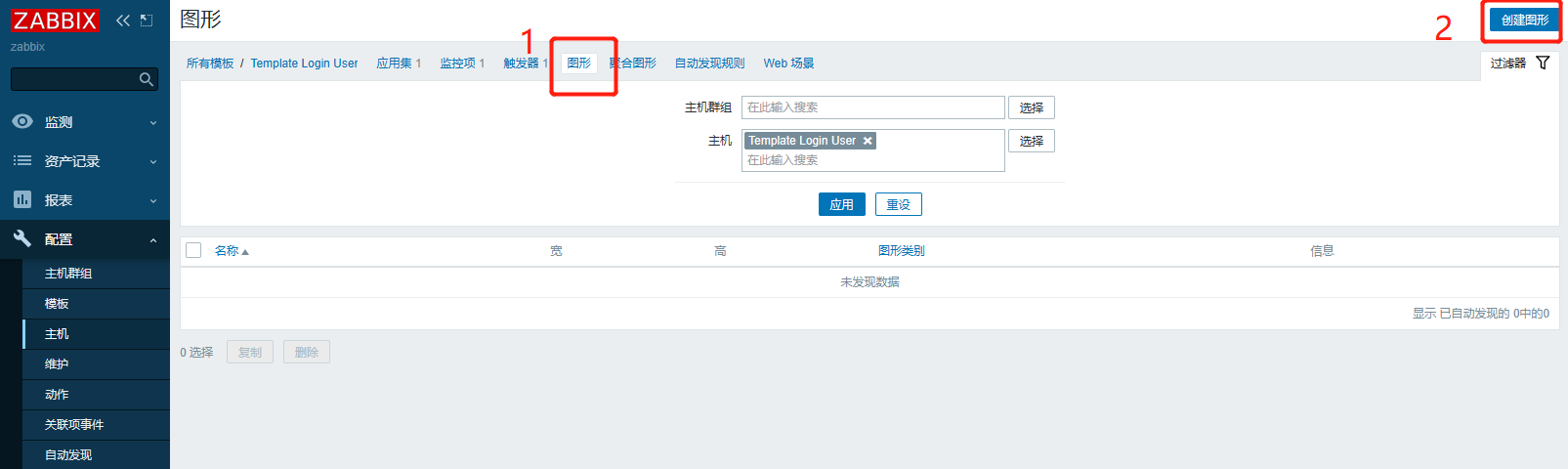The height and width of the screenshot is (469, 1568).
Task: Click 选择 button beside 主机
Action: click(x=1032, y=141)
